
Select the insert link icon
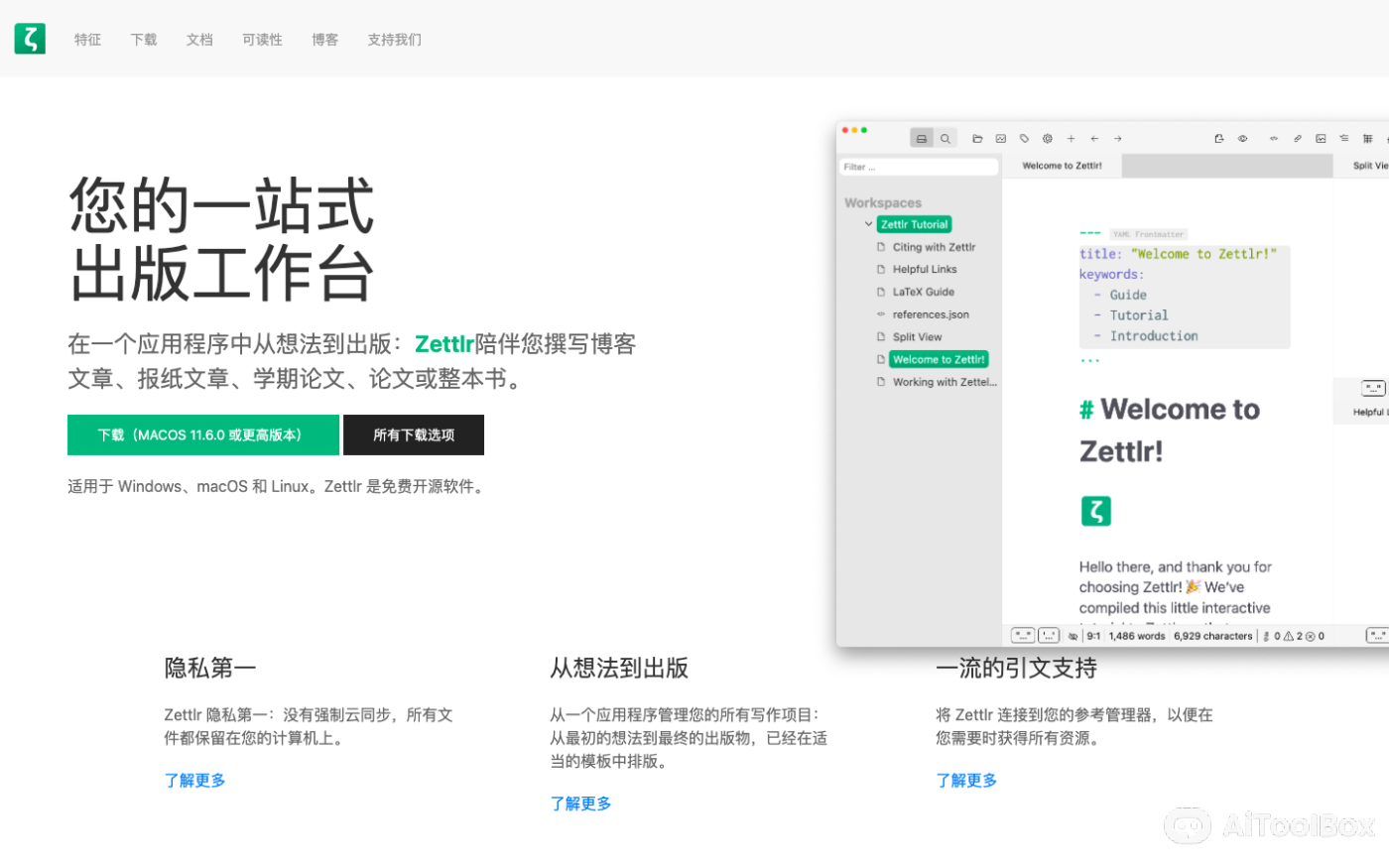(x=1297, y=138)
